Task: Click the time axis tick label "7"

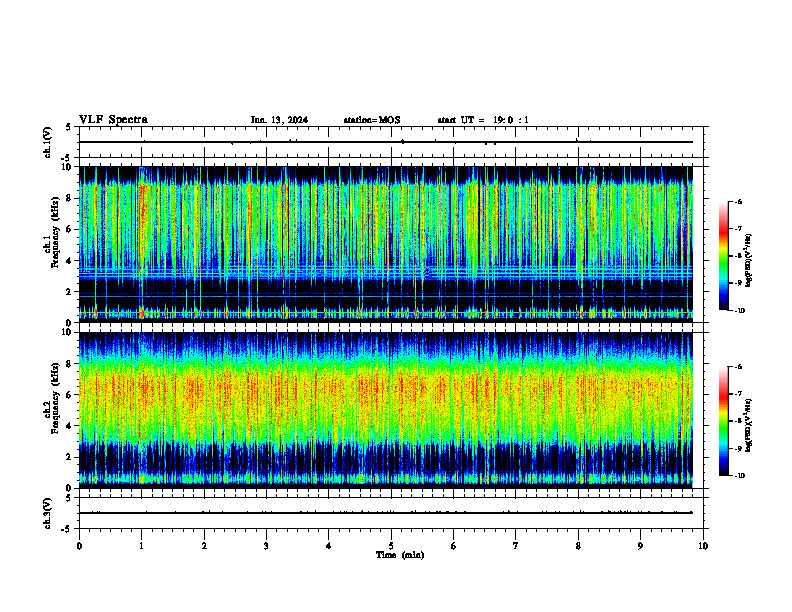Action: click(516, 546)
